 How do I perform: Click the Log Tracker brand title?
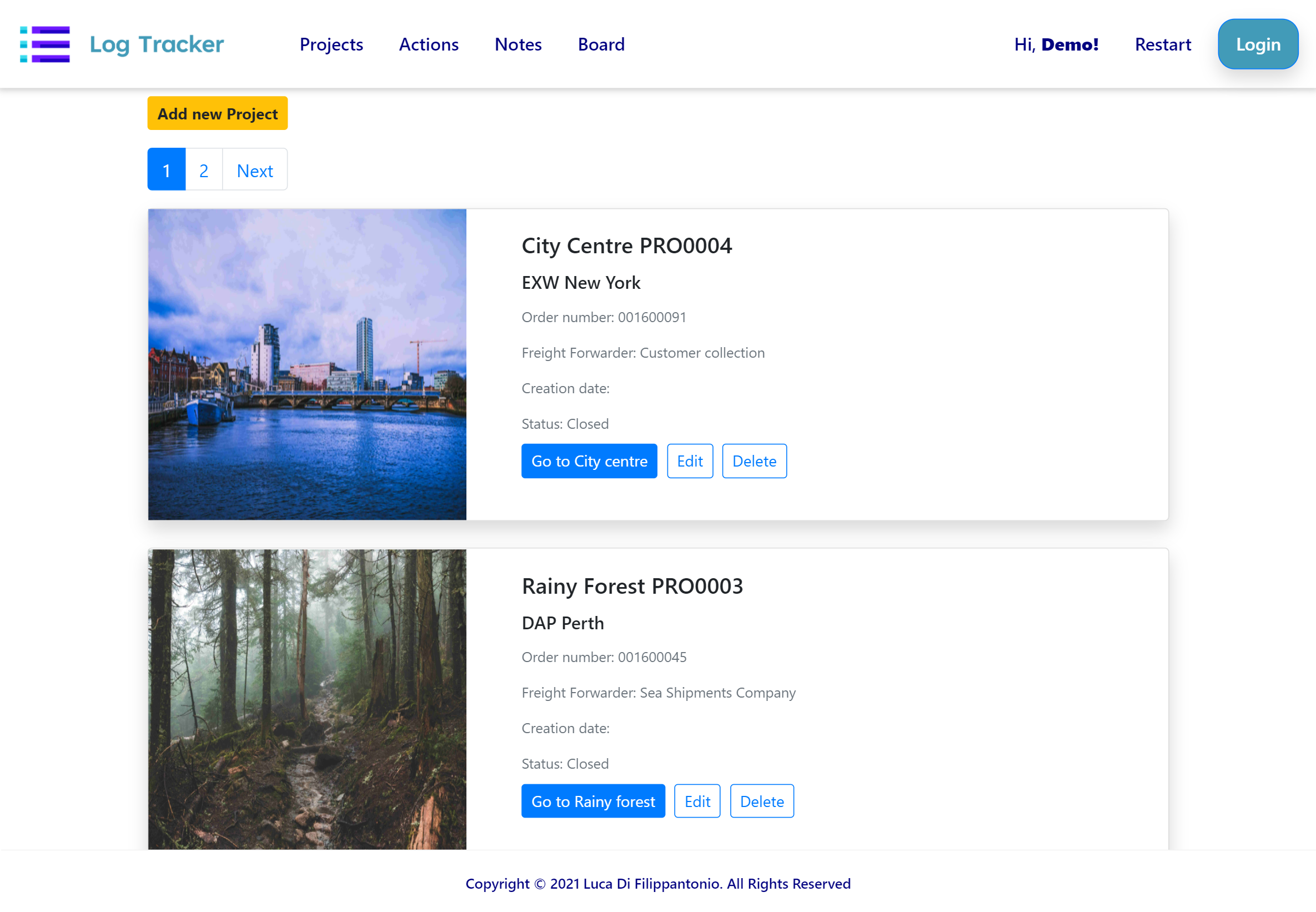click(x=157, y=44)
